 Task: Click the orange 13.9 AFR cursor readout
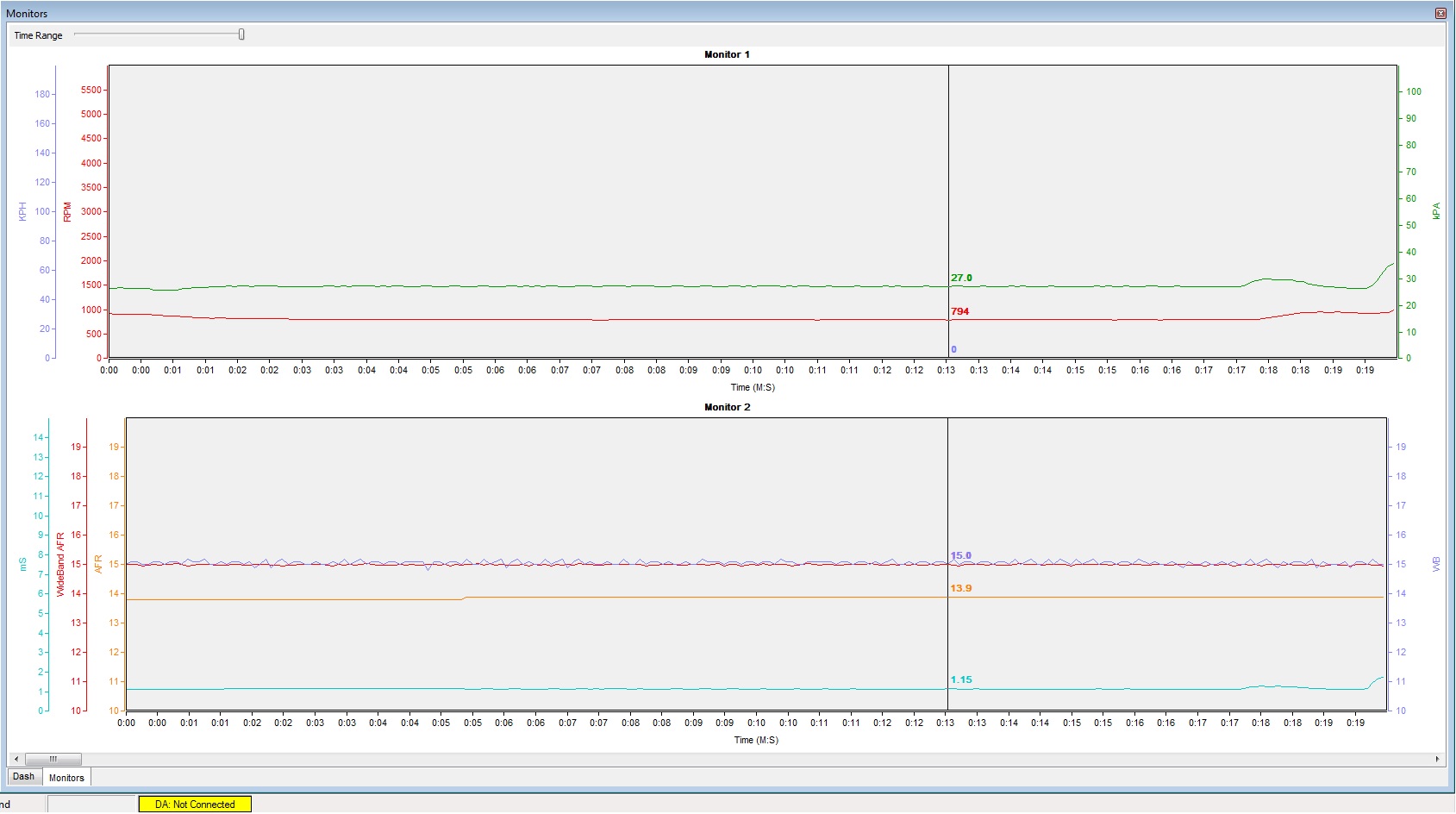pyautogui.click(x=960, y=588)
